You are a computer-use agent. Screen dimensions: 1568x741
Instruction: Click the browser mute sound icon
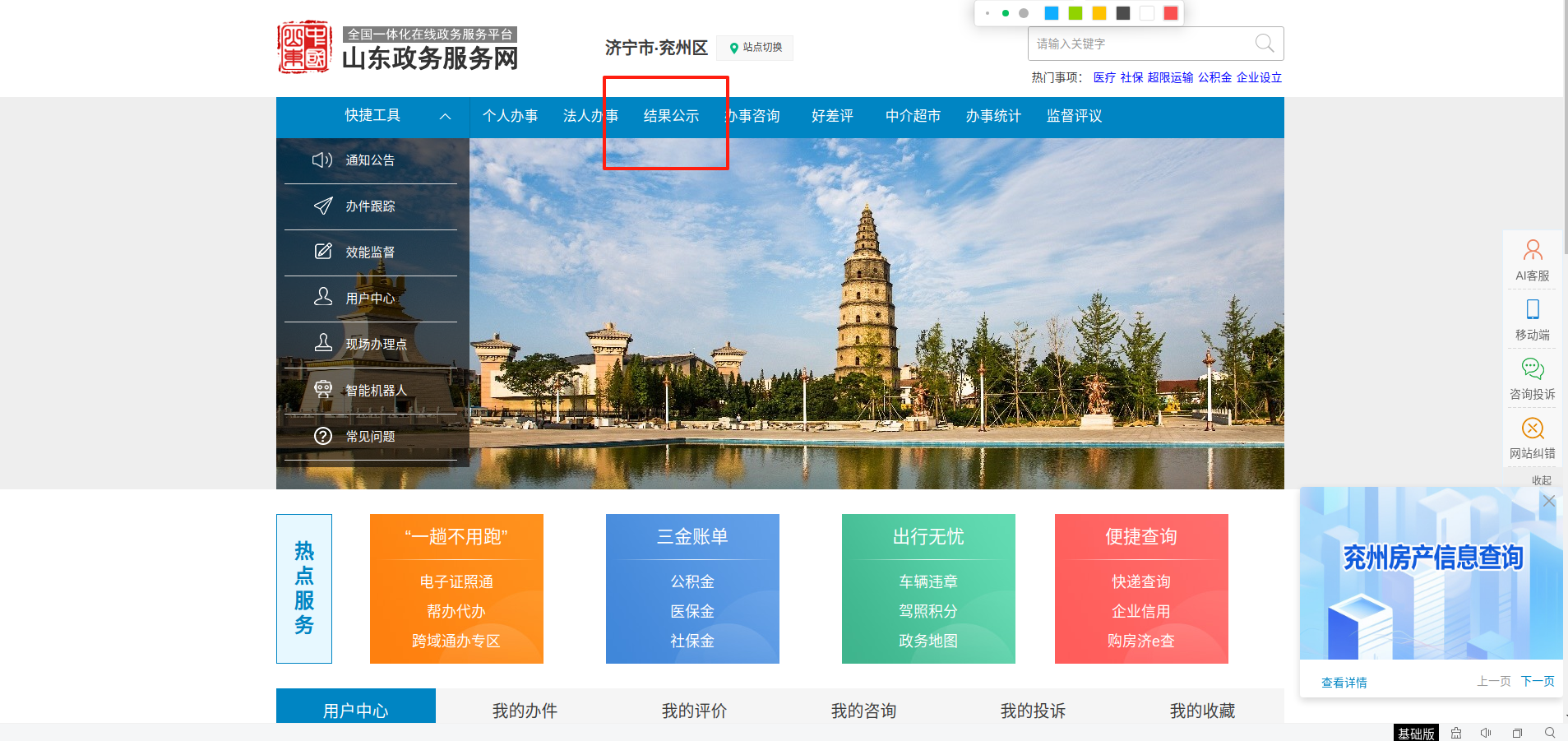click(1486, 733)
